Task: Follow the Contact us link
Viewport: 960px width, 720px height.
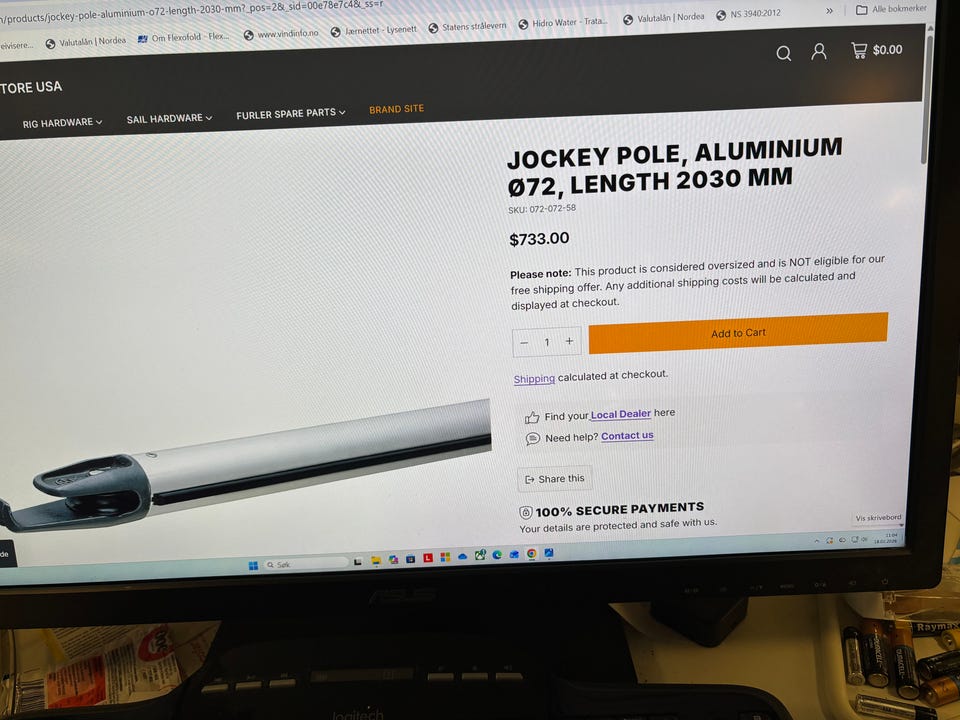Action: [x=627, y=436]
